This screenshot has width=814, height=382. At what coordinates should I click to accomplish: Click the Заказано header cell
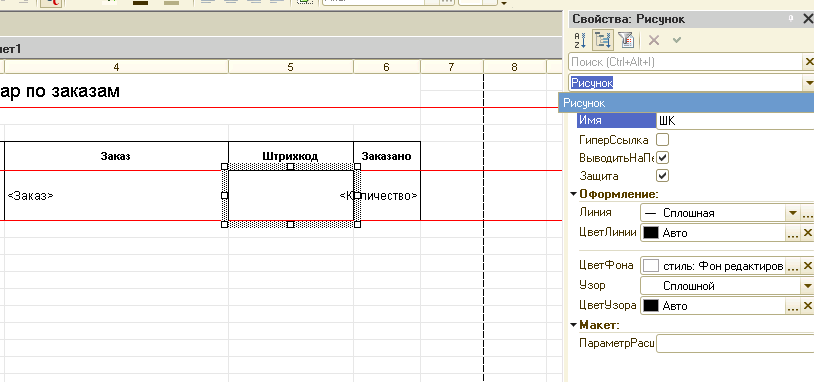coord(387,156)
